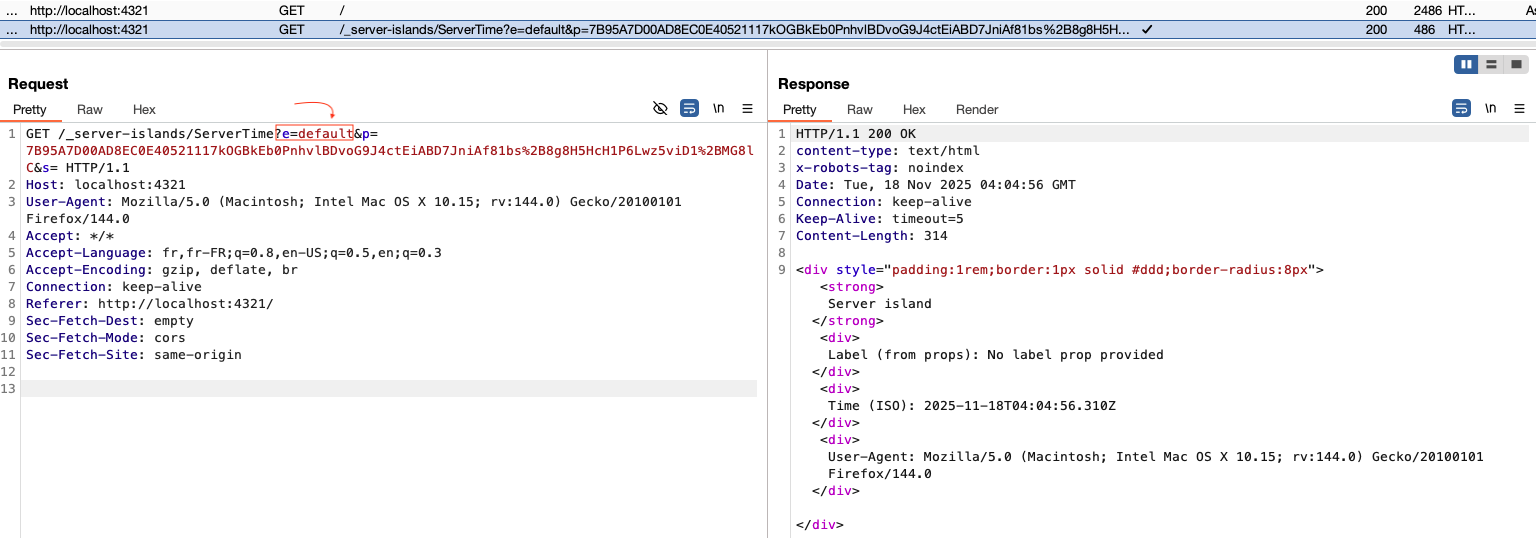Open the Raw tab in Response panel
The width and height of the screenshot is (1536, 538).
(860, 110)
